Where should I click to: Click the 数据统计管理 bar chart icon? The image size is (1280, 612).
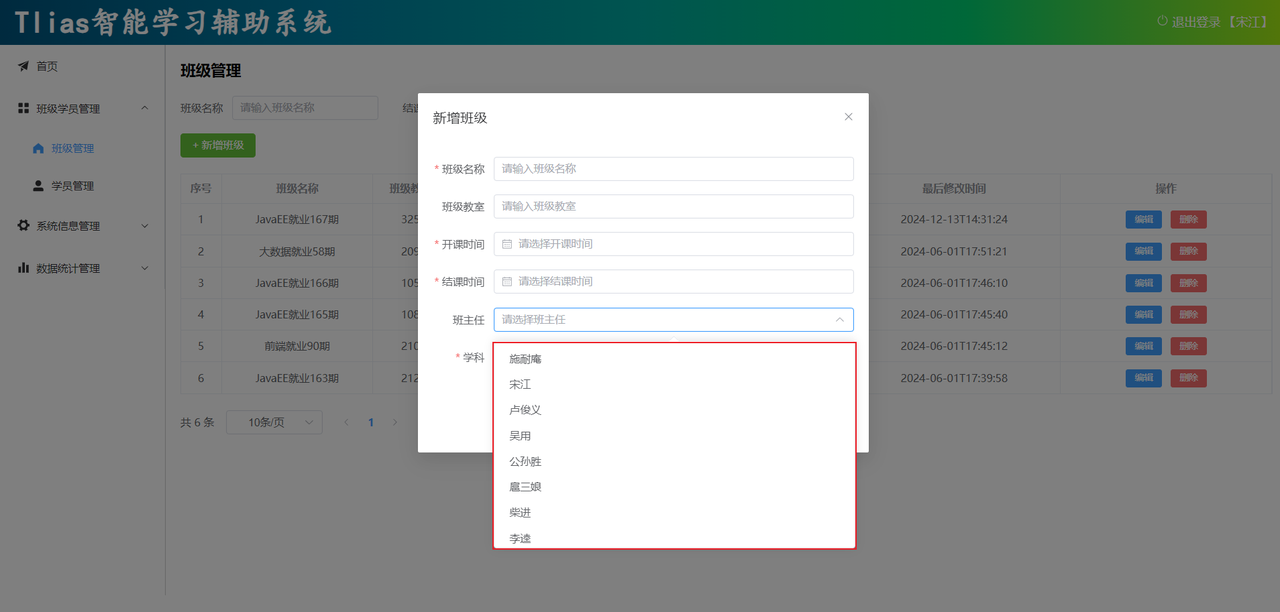[x=22, y=267]
